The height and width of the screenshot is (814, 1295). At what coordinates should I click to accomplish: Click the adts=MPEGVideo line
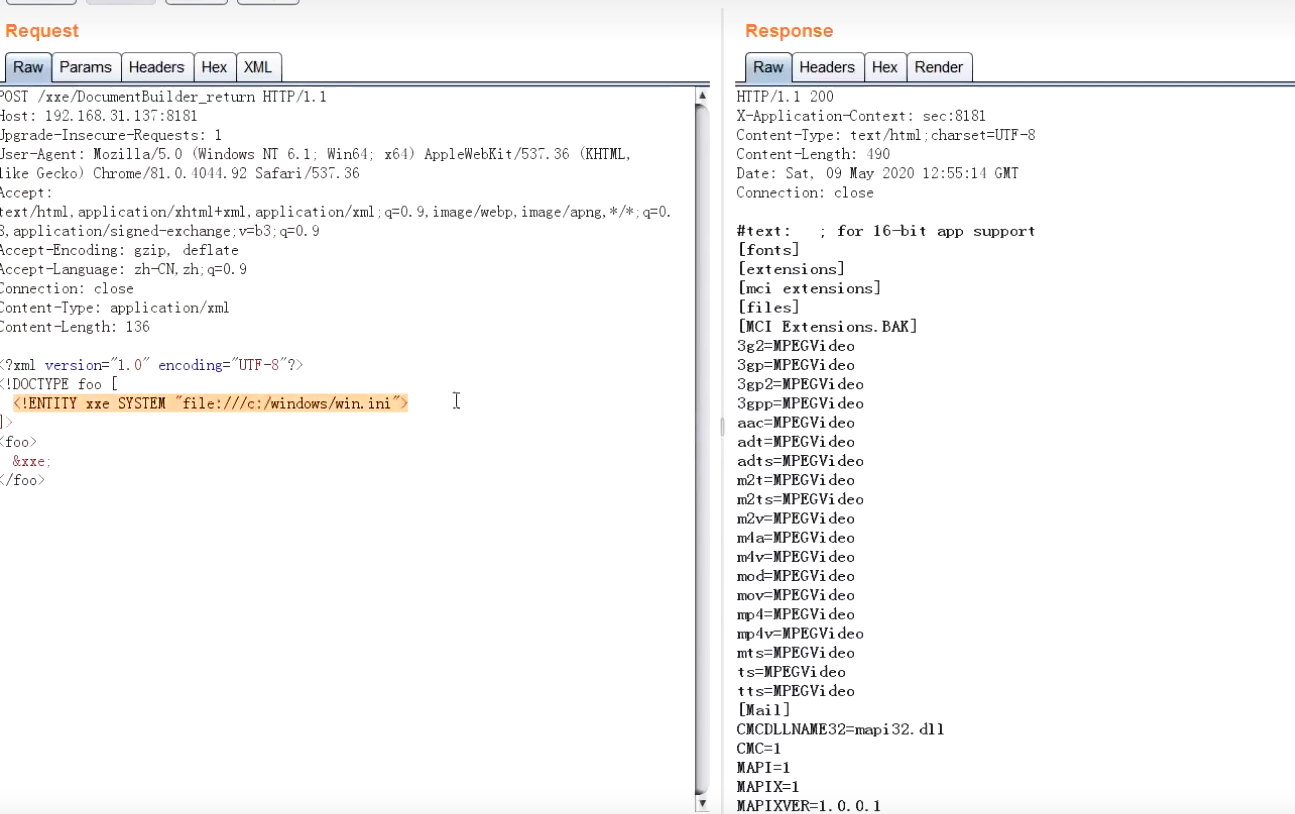[x=800, y=461]
